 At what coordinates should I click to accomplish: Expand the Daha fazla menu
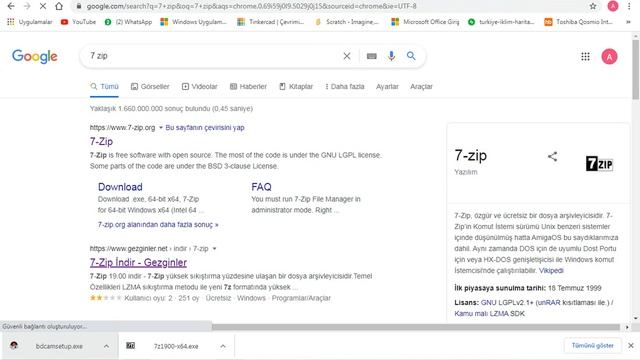(x=344, y=87)
